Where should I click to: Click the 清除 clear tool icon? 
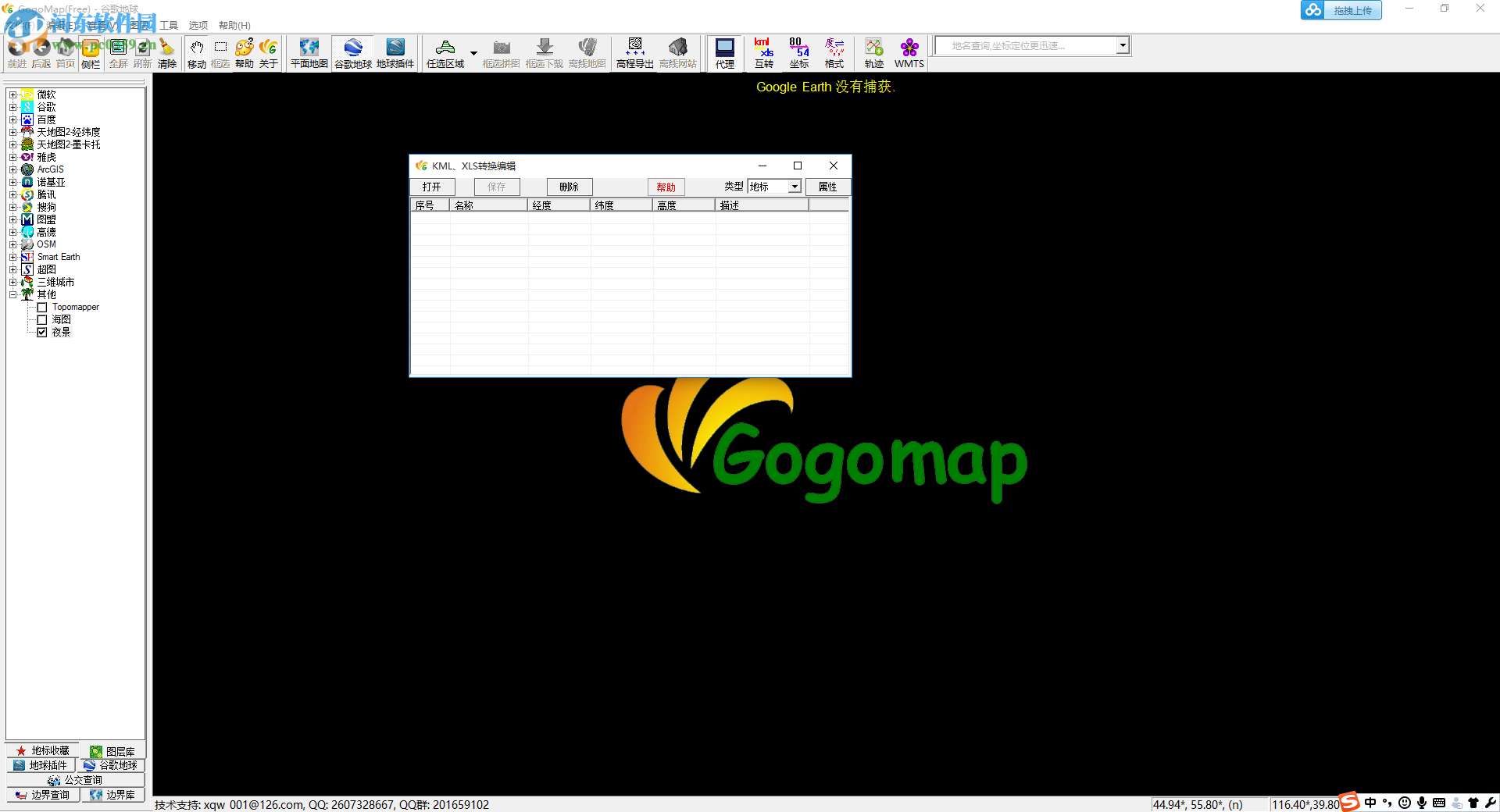(167, 53)
